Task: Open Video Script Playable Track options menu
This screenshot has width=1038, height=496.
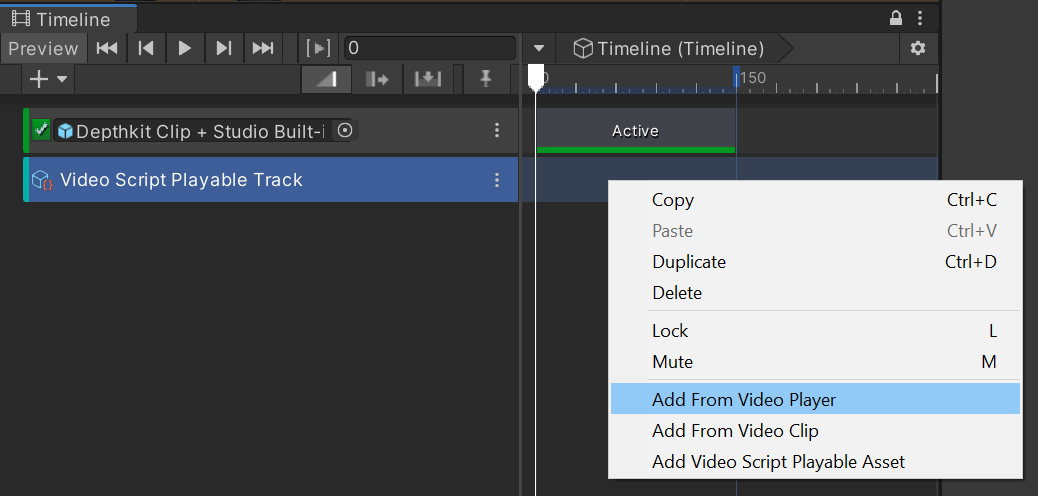Action: point(497,180)
